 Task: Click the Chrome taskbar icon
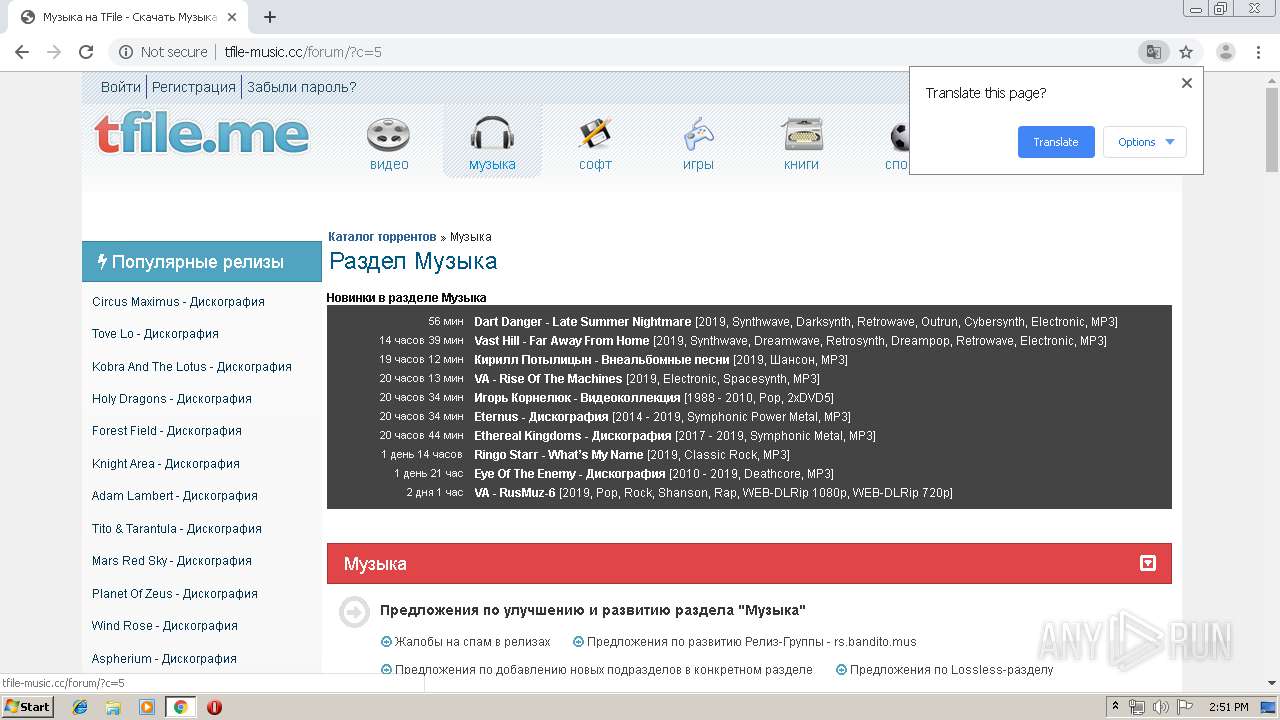pos(180,707)
